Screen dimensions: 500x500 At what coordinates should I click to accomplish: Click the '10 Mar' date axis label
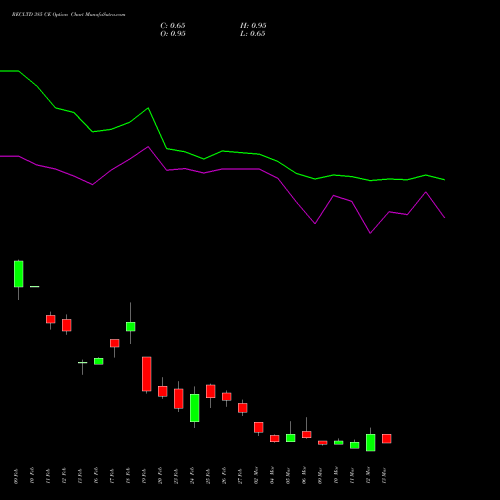[336, 476]
